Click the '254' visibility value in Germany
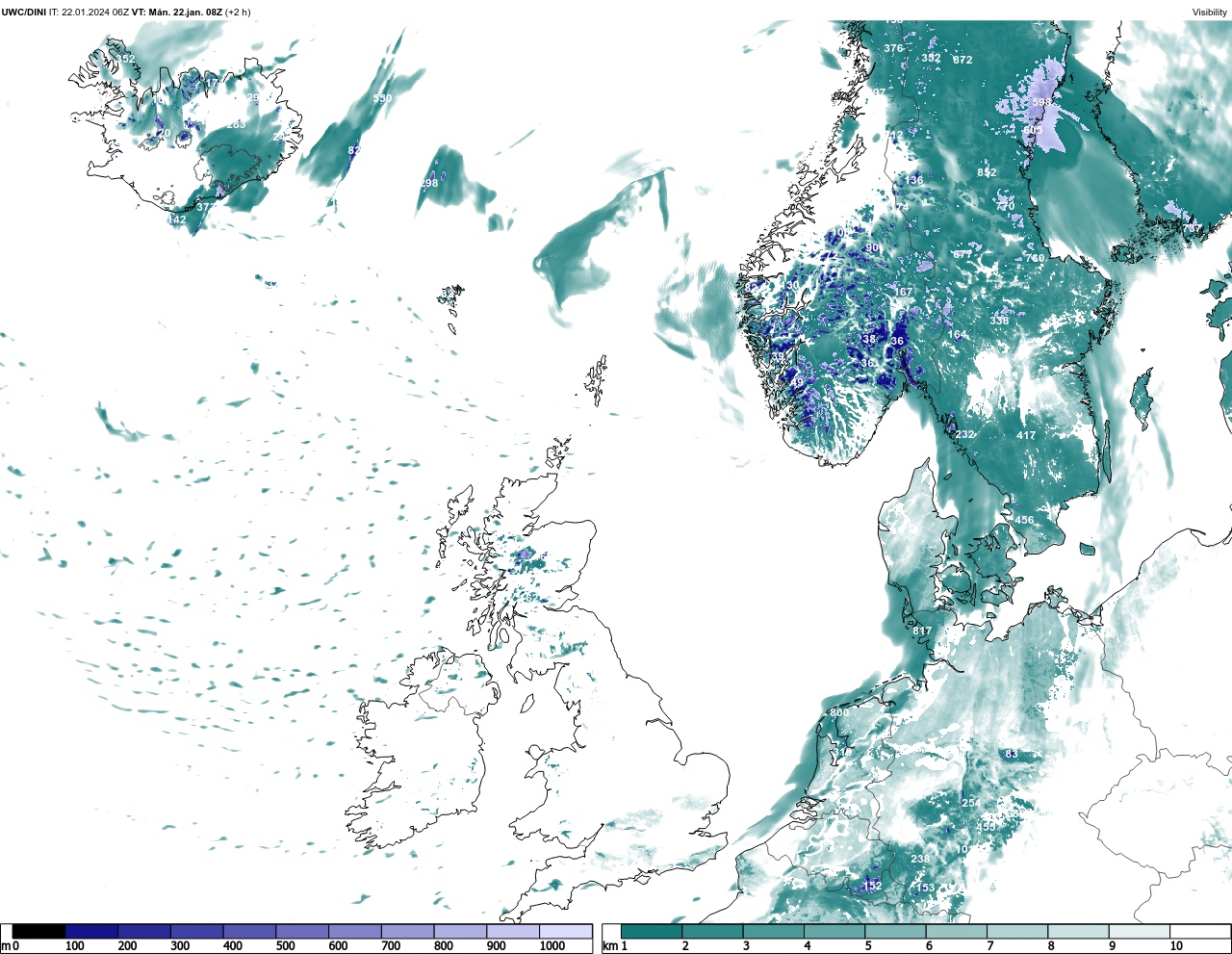The image size is (1232, 954). (x=971, y=803)
